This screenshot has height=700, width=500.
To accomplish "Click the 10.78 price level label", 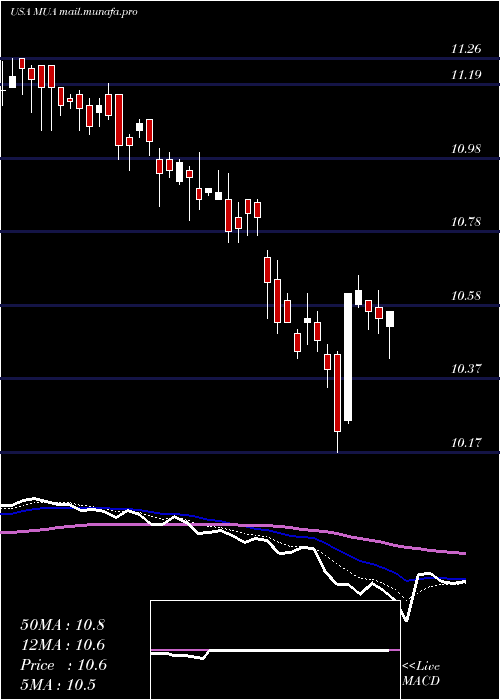I will pos(466,221).
